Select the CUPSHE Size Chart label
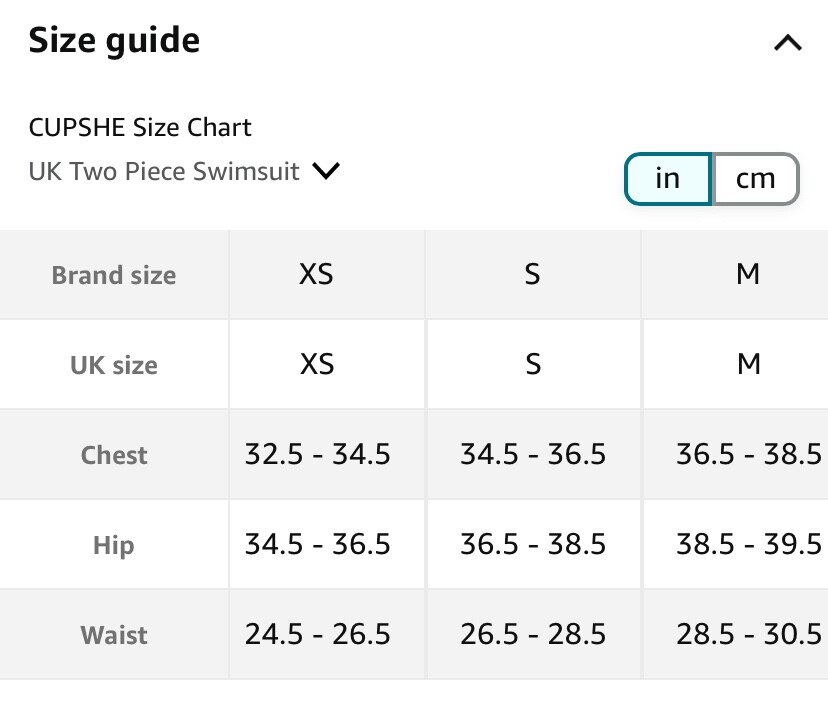The height and width of the screenshot is (710, 828). (x=140, y=128)
